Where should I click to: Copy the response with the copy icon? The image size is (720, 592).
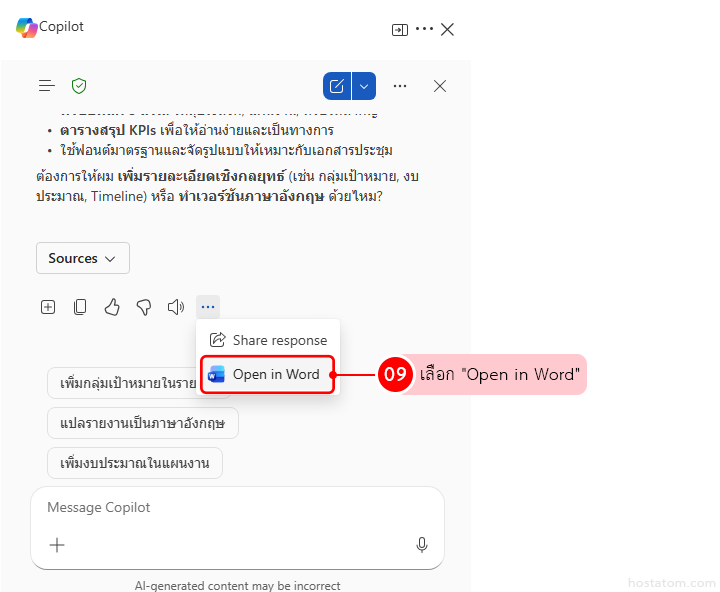80,307
